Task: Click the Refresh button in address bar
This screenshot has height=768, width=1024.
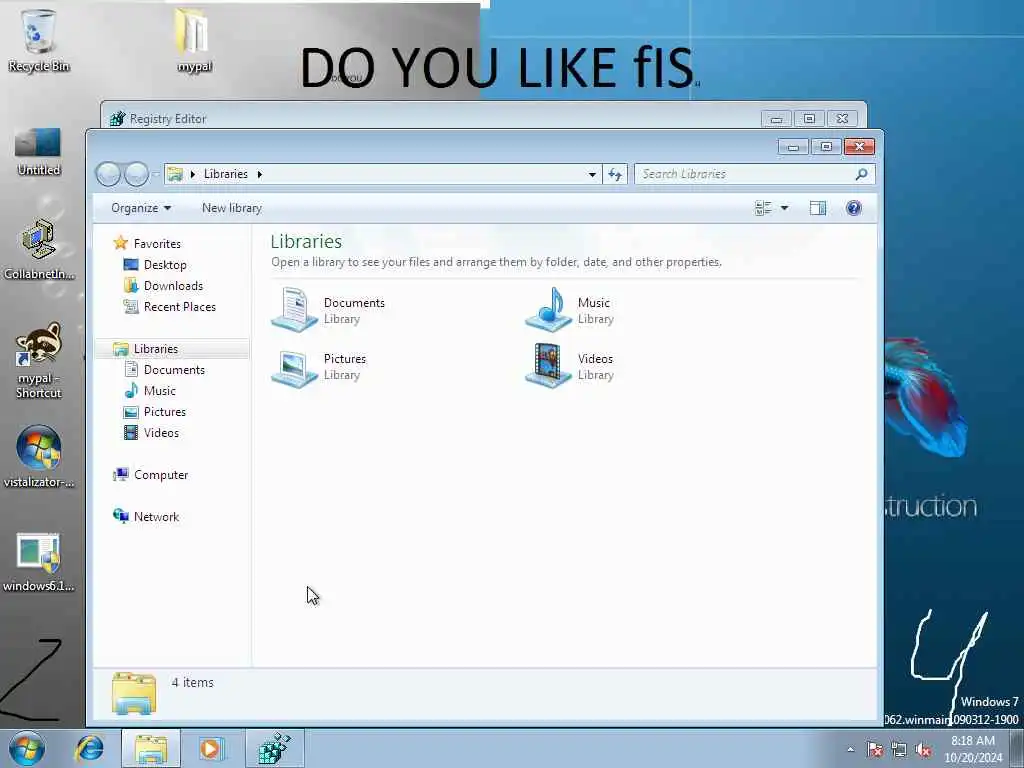Action: point(615,174)
